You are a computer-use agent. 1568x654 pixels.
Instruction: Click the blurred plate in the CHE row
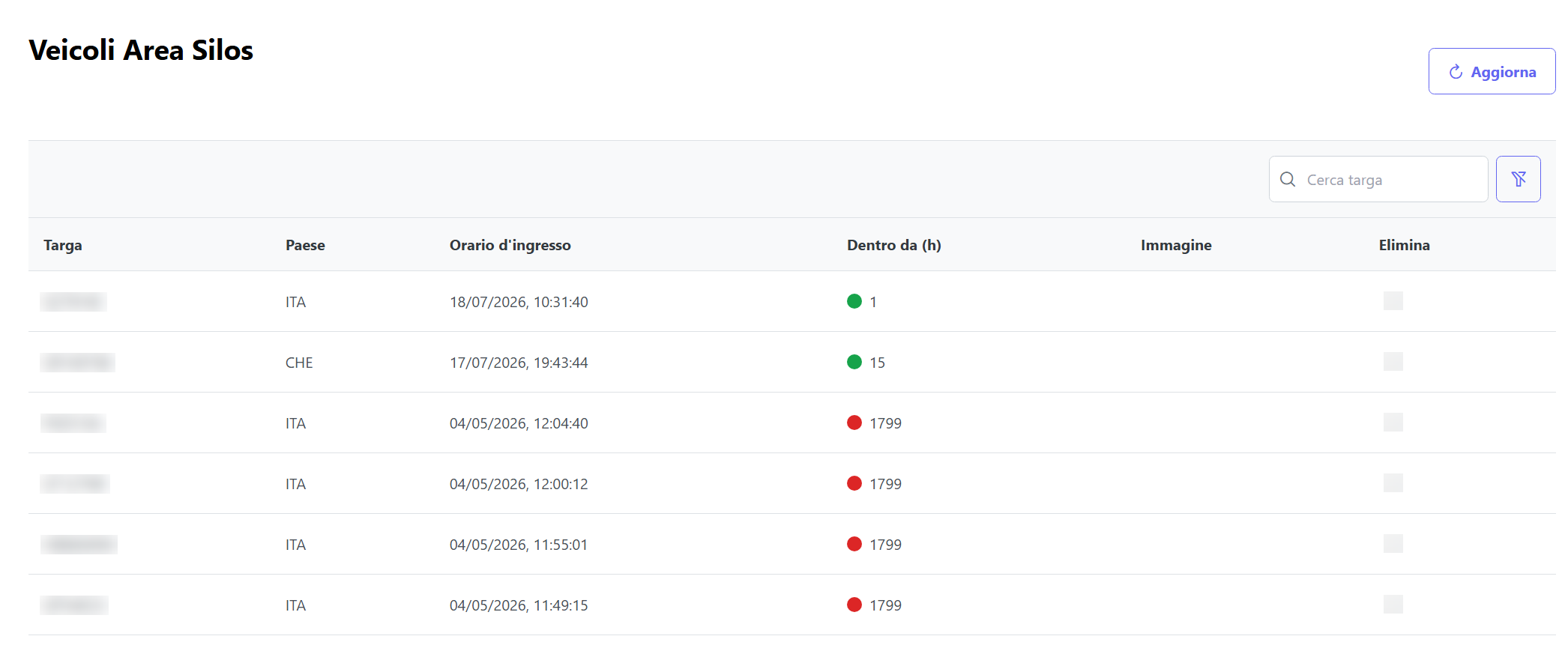tap(77, 363)
